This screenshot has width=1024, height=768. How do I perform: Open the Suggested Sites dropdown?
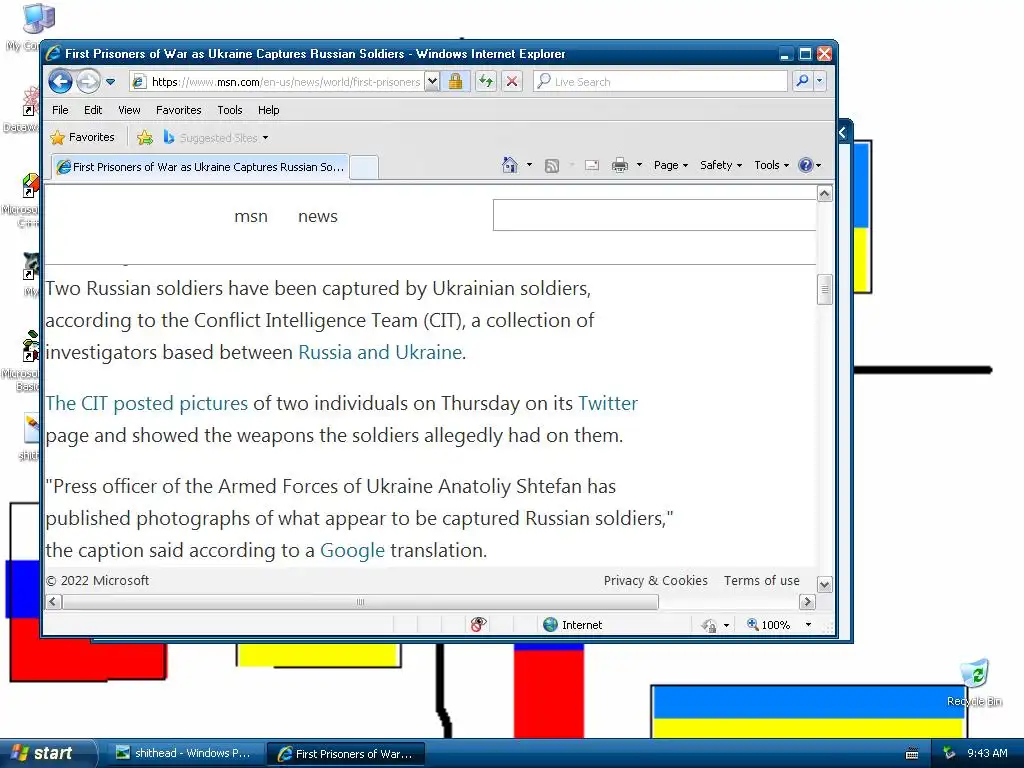[x=216, y=137]
